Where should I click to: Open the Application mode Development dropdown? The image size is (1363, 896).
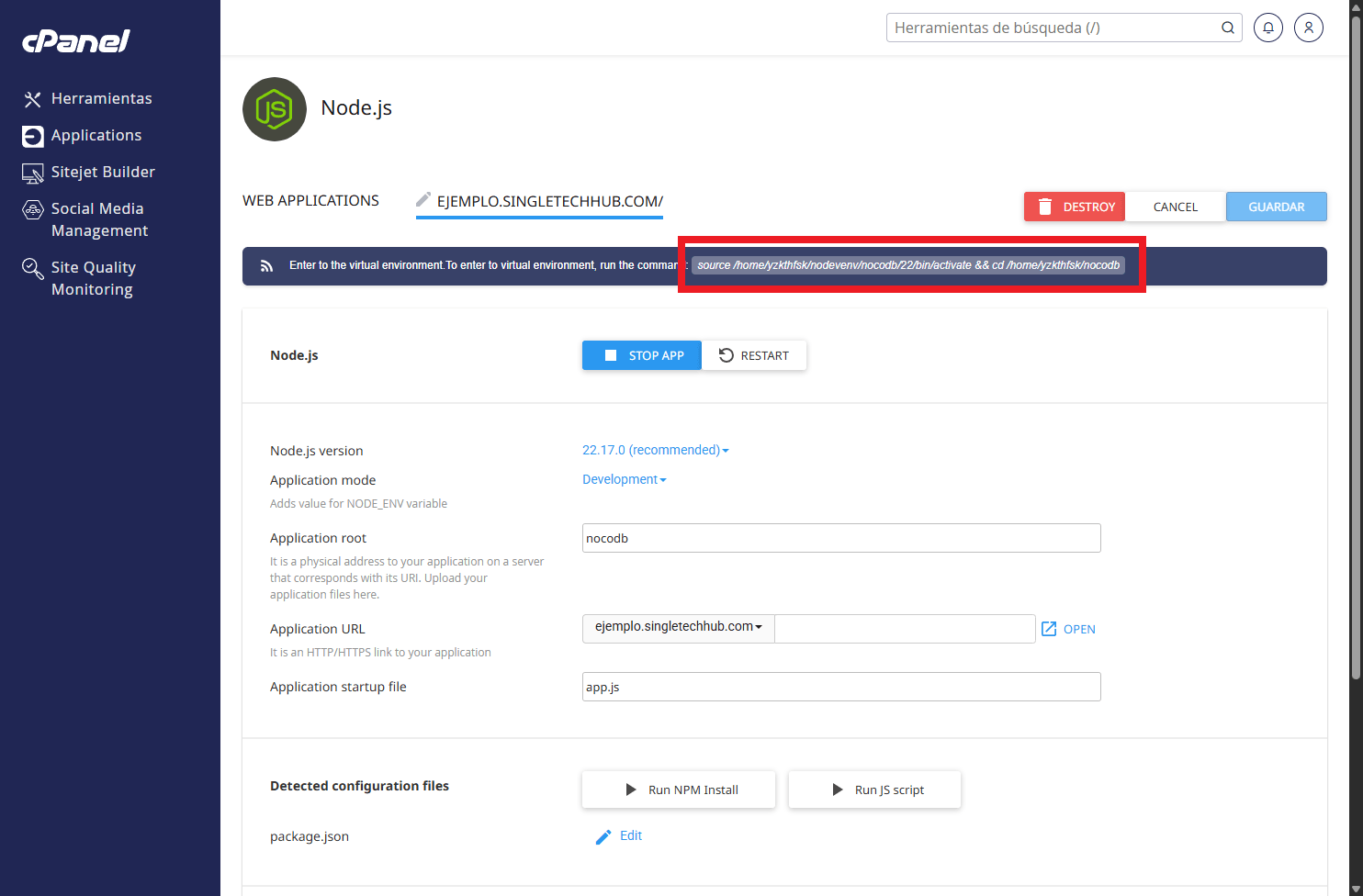pos(625,479)
